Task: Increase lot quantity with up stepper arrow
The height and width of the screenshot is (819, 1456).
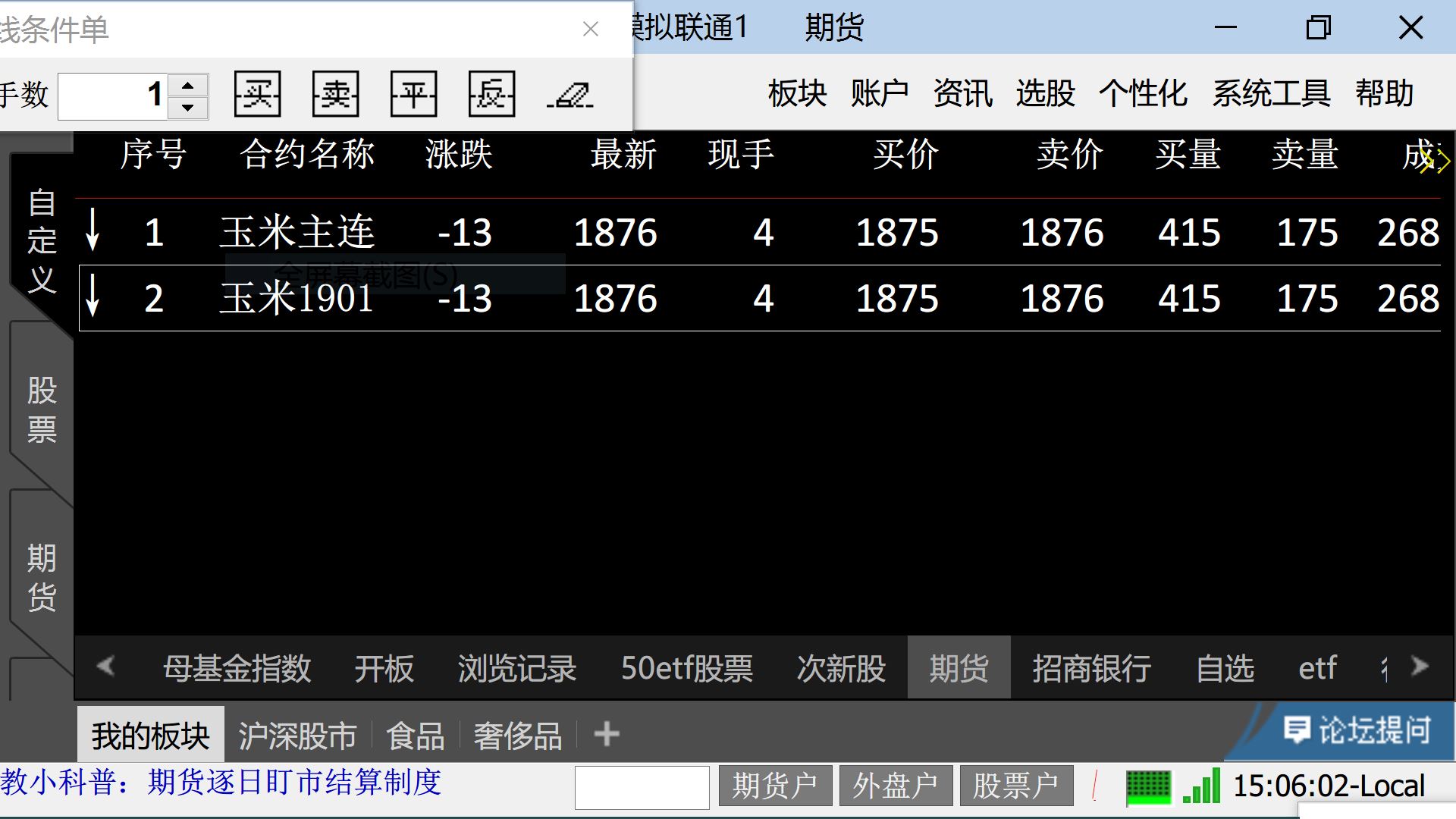Action: click(188, 83)
